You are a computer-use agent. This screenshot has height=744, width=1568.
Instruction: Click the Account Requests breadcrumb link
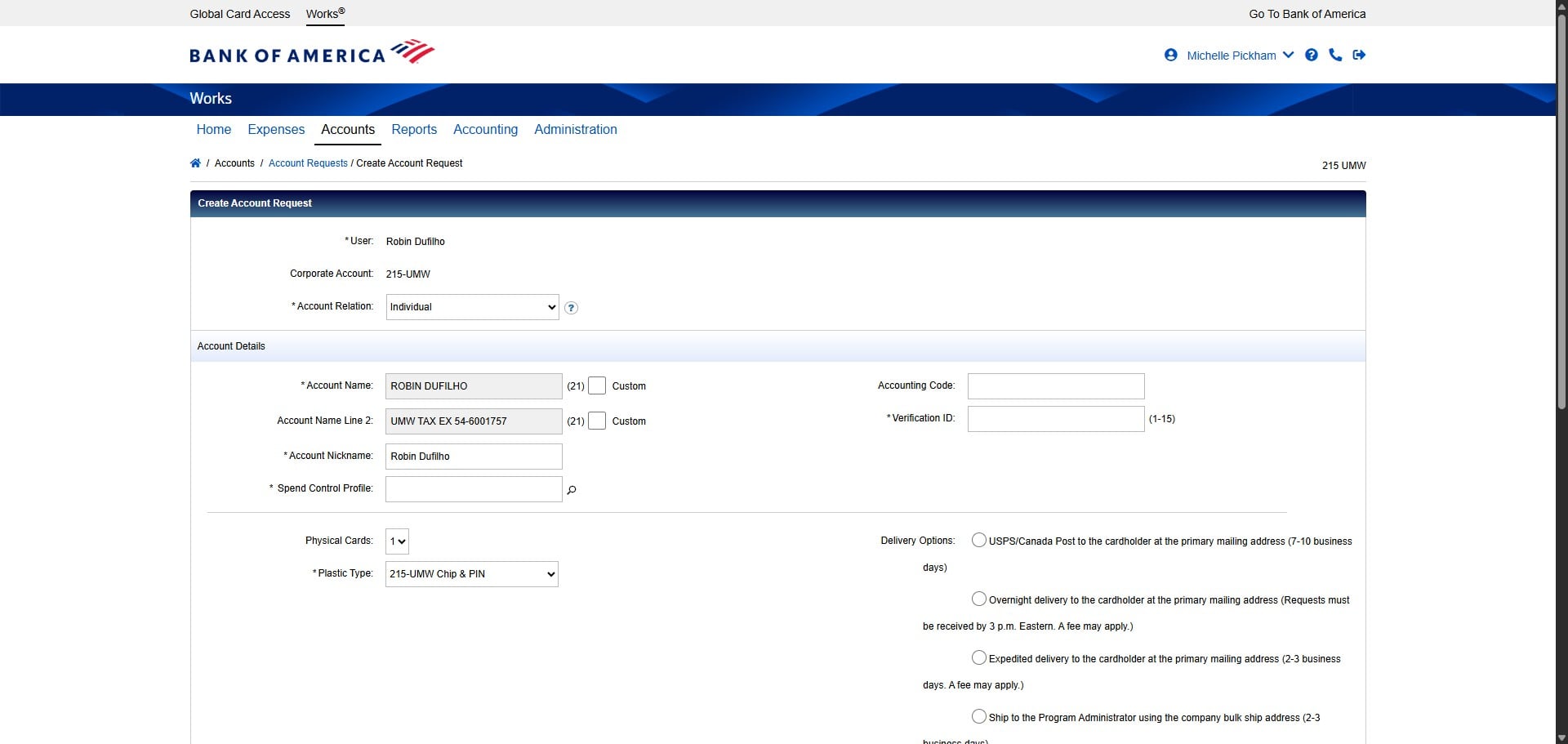click(x=308, y=163)
